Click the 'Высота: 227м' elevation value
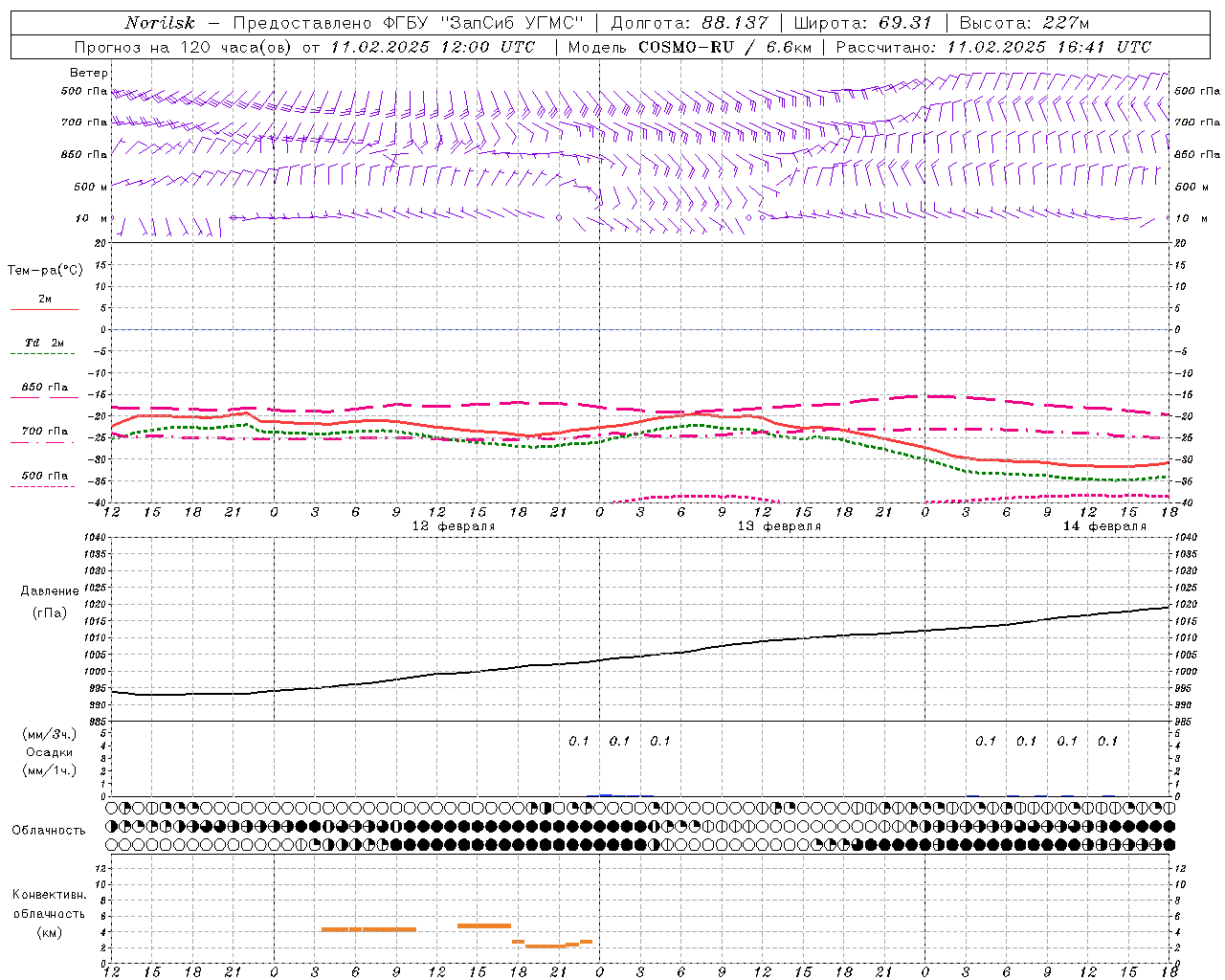The width and height of the screenshot is (1225, 980). pos(1024,23)
